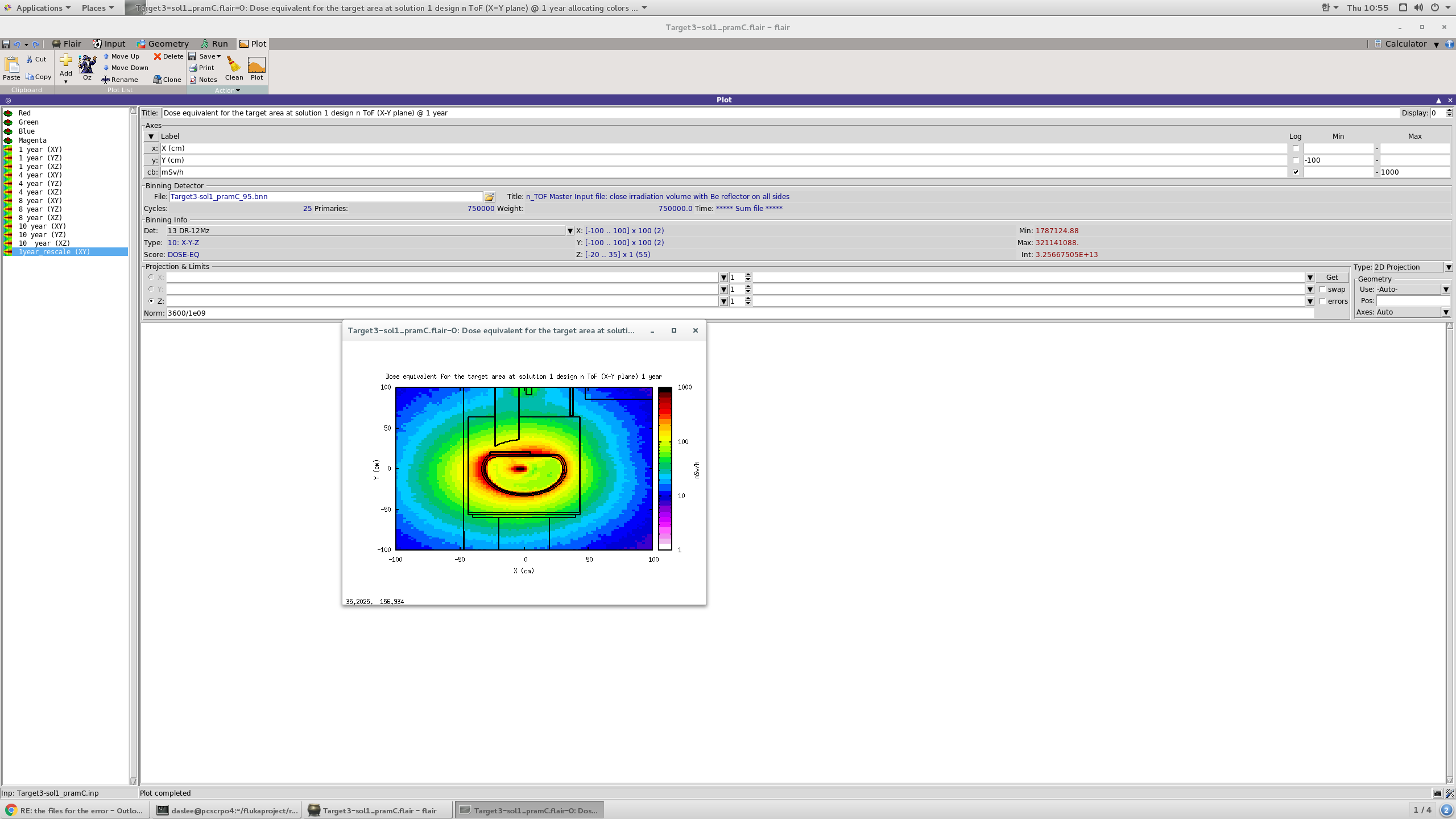
Task: Enable the errors checkbox
Action: 1323,301
